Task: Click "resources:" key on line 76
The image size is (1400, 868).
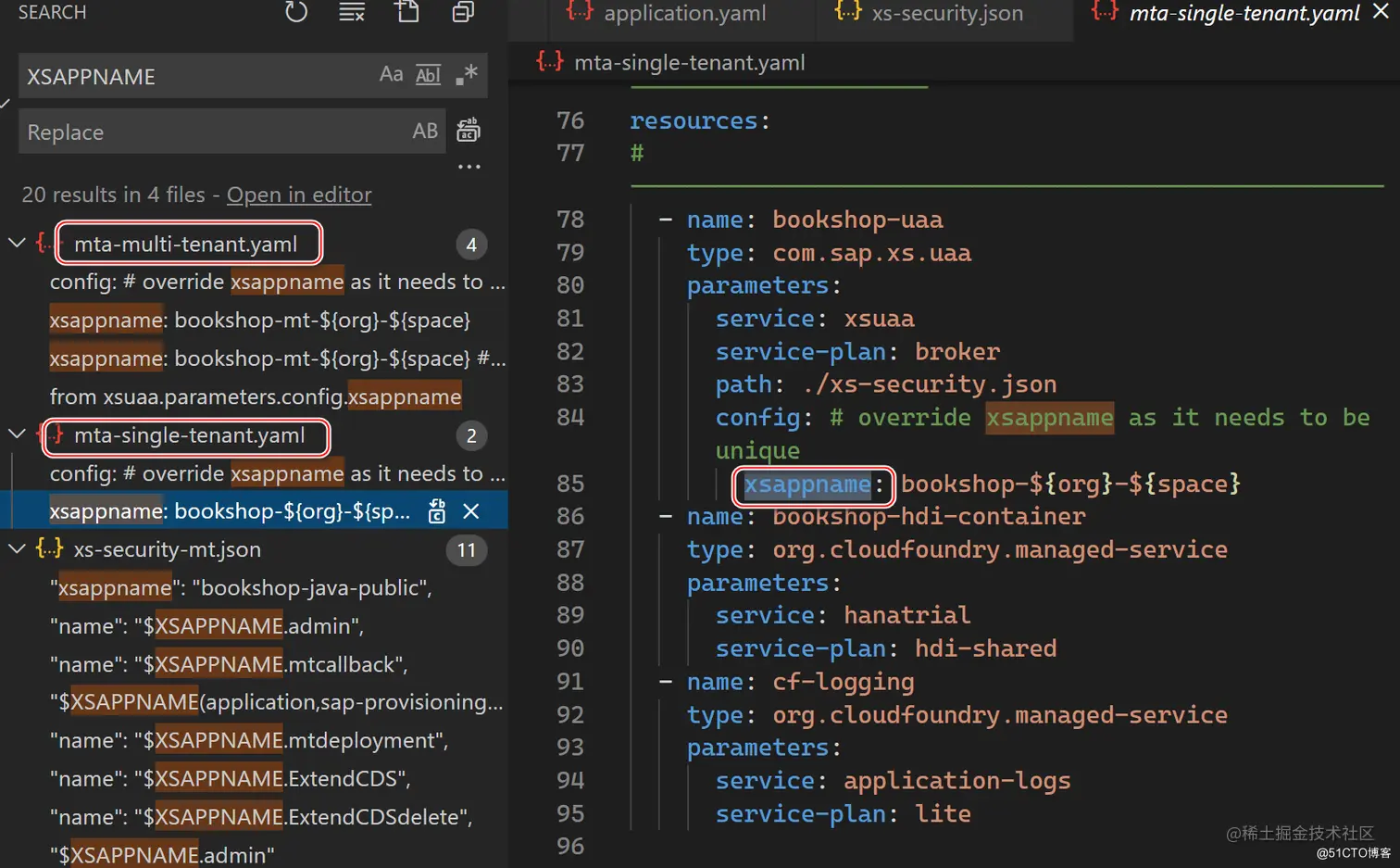Action: 700,121
